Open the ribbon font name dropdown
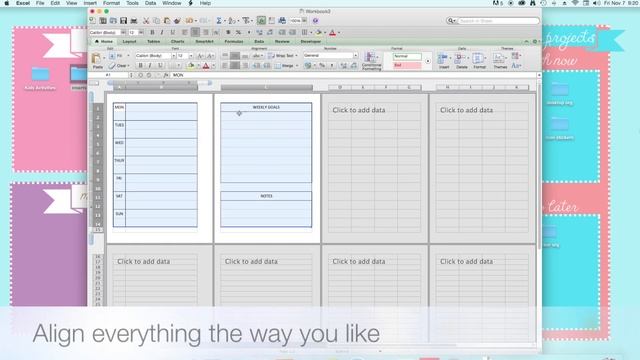Screen dimensions: 640x360 click(173, 56)
